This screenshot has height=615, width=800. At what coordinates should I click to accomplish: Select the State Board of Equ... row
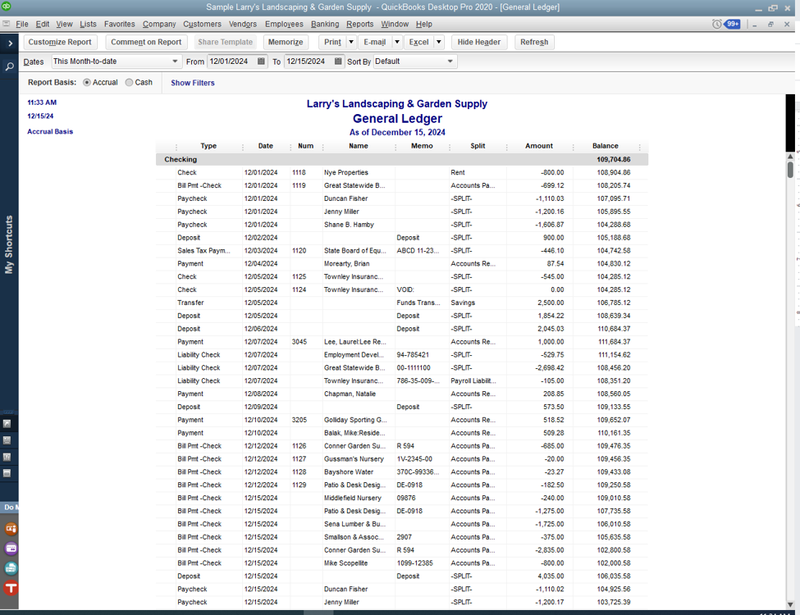click(x=402, y=251)
